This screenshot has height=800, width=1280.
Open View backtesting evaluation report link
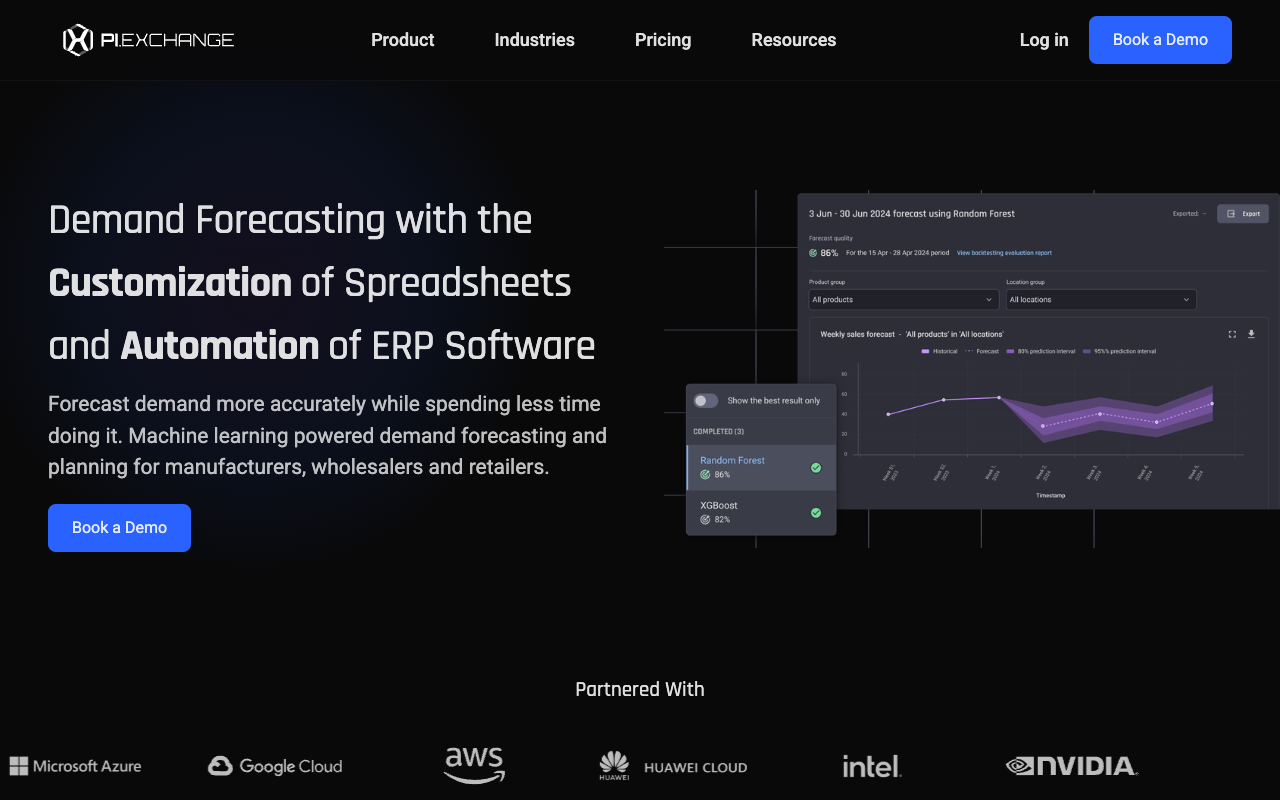click(1004, 253)
